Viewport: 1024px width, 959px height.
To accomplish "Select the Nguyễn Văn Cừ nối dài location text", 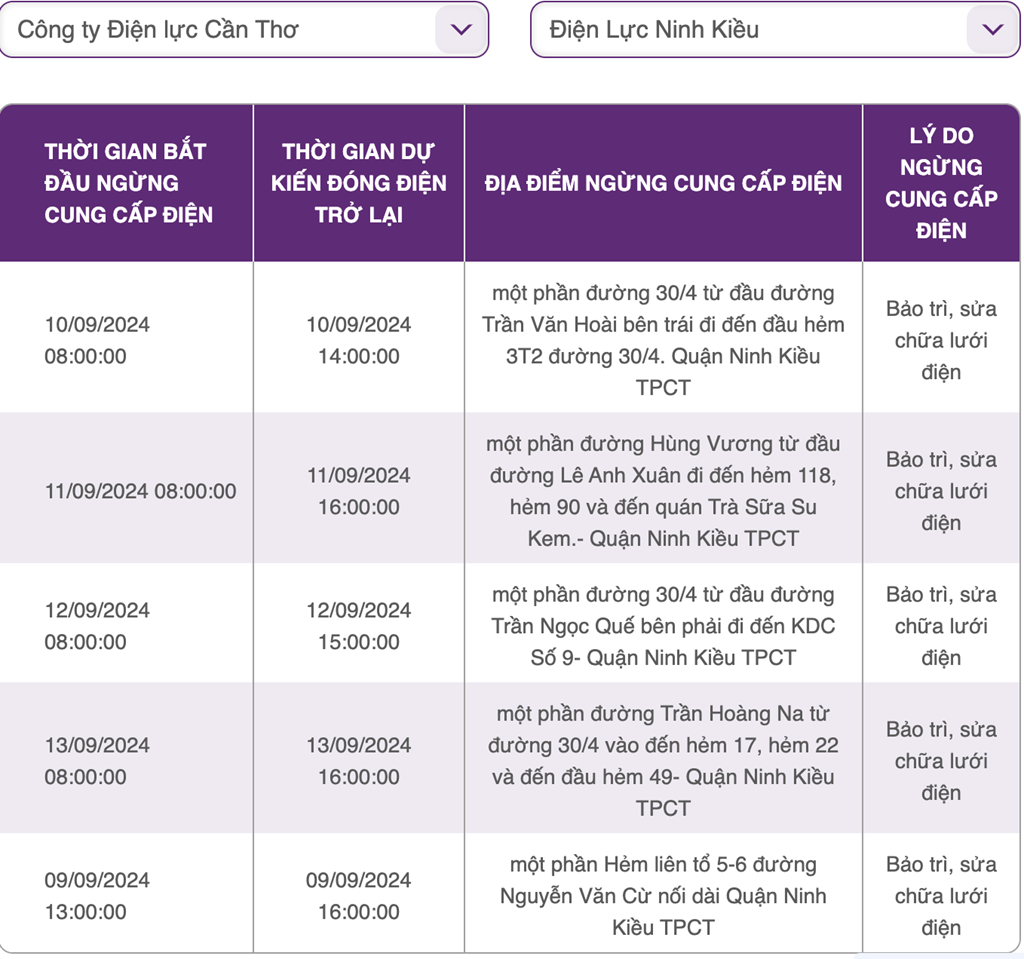I will click(x=663, y=896).
